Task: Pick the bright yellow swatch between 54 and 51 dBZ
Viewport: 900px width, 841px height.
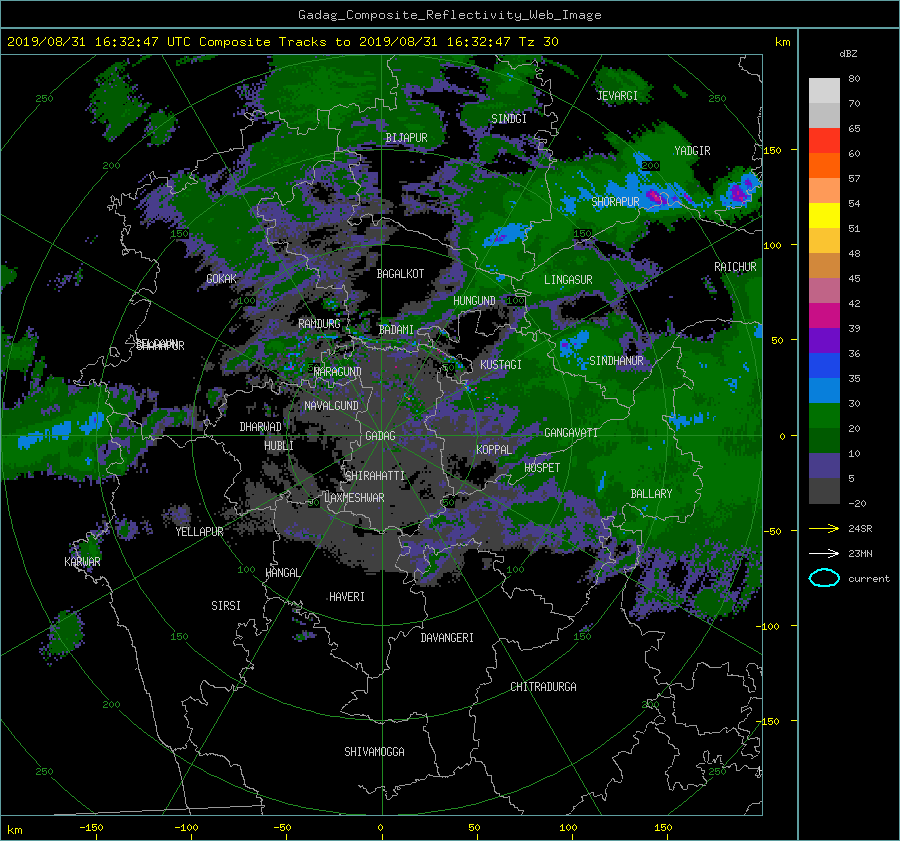Action: tap(824, 215)
